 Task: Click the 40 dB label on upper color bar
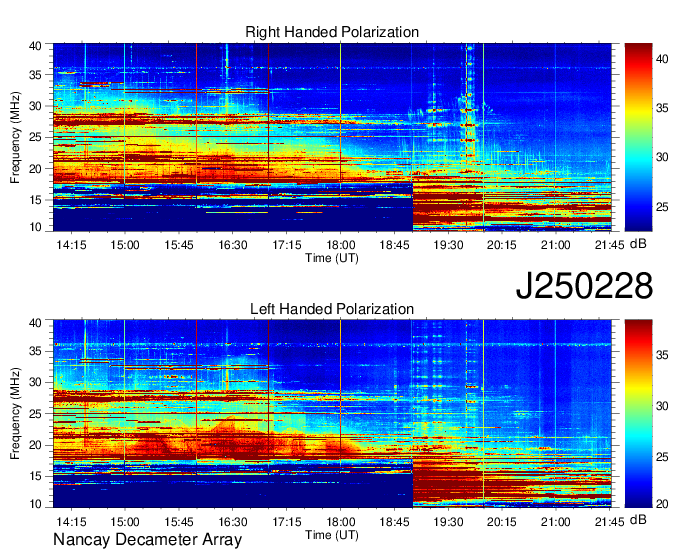[662, 59]
